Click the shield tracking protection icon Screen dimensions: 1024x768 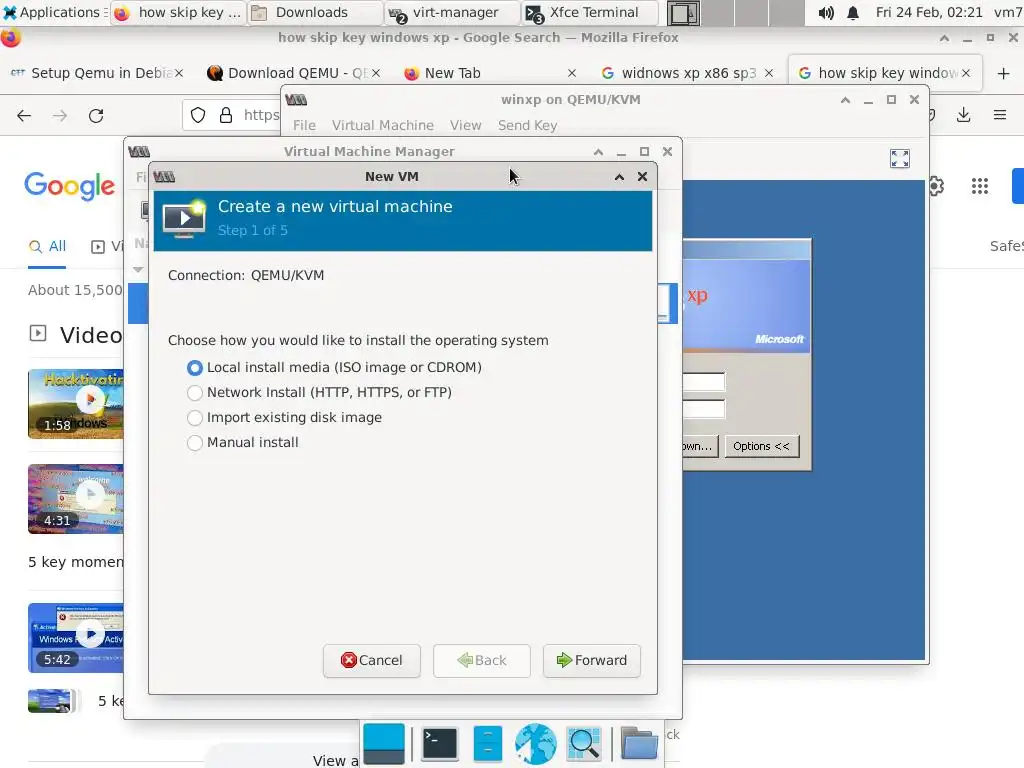[x=198, y=116]
